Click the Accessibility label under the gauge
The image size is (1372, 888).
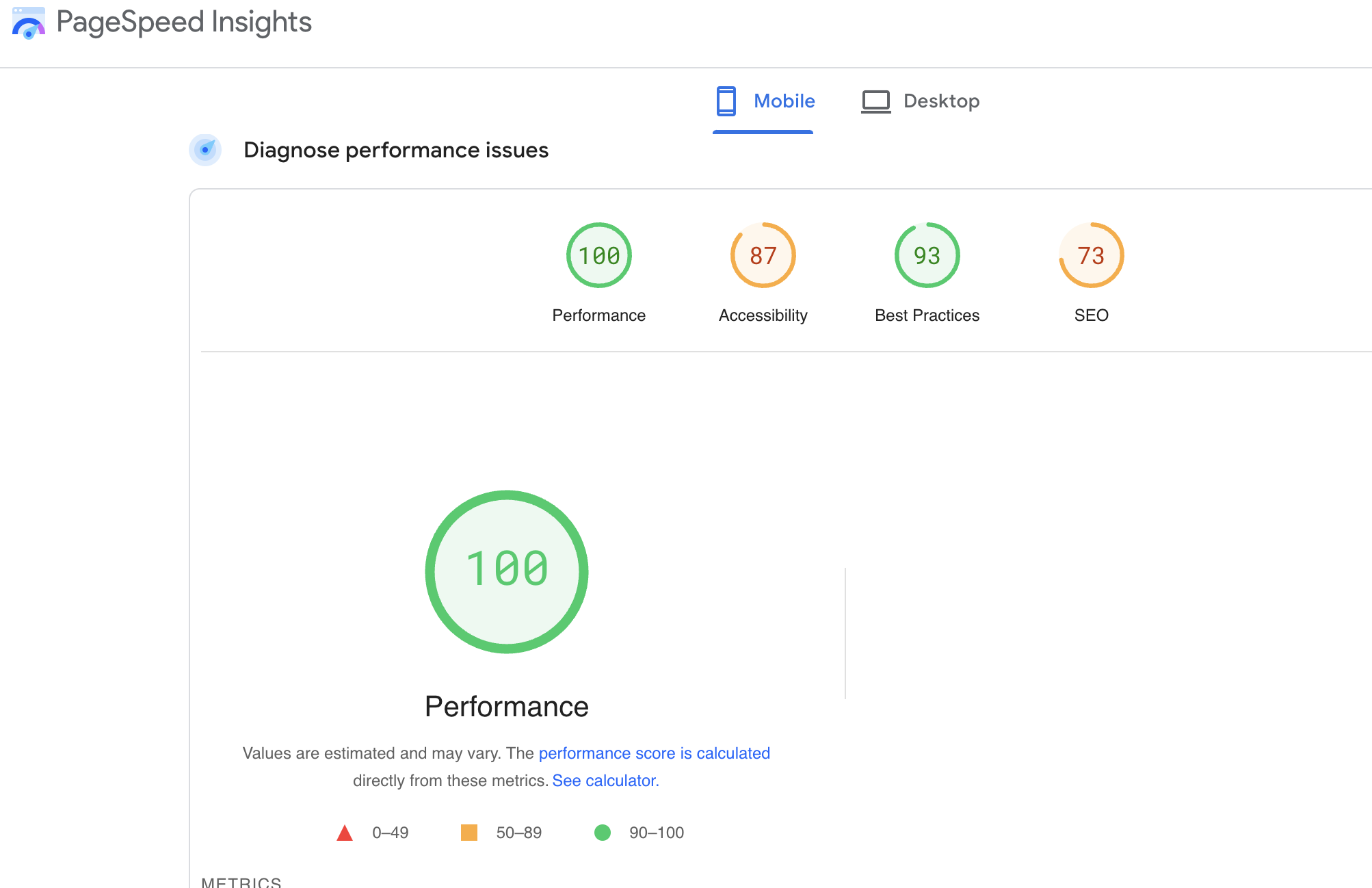(763, 315)
